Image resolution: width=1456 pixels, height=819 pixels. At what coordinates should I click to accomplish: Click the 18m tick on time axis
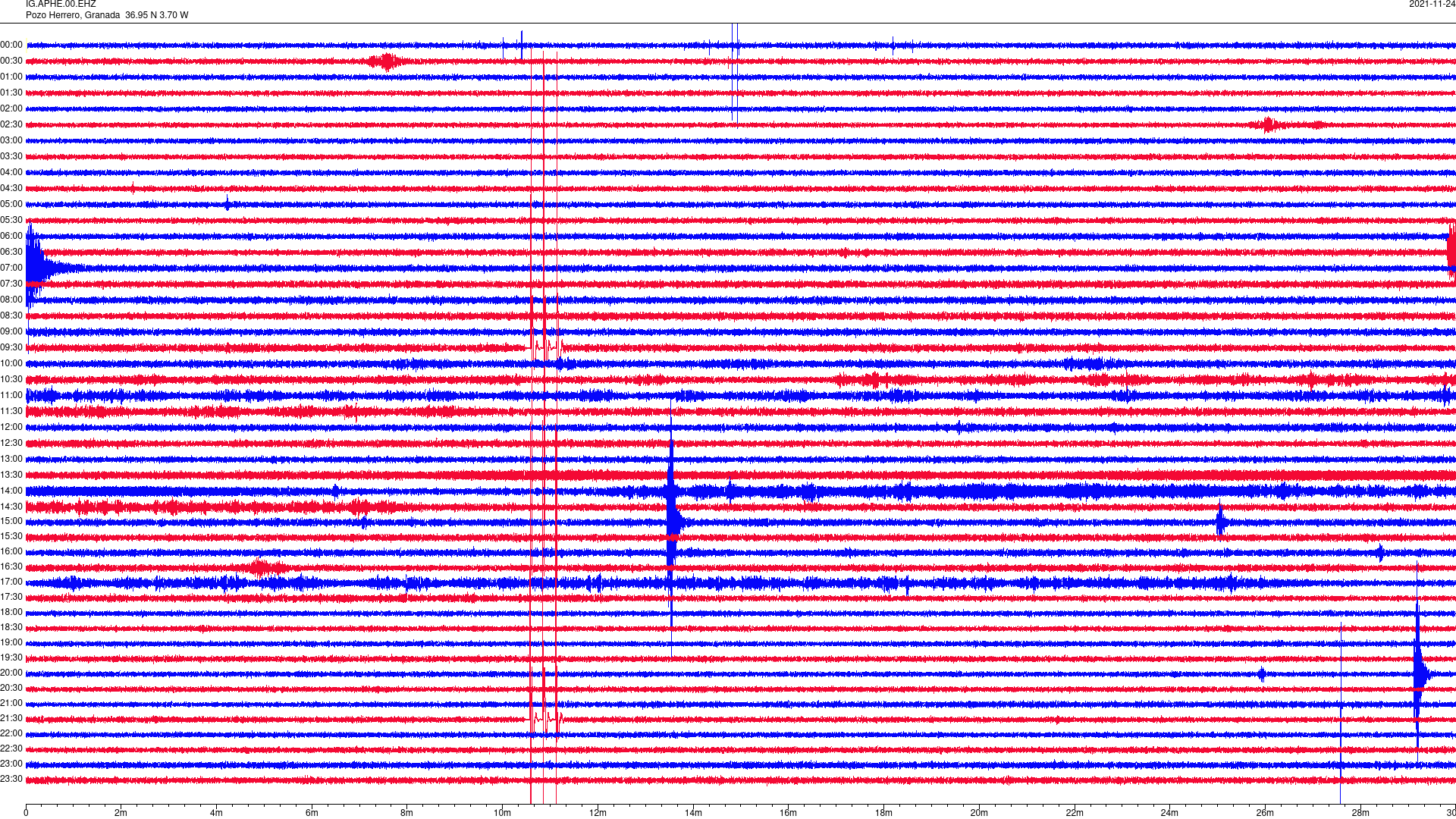click(x=883, y=813)
